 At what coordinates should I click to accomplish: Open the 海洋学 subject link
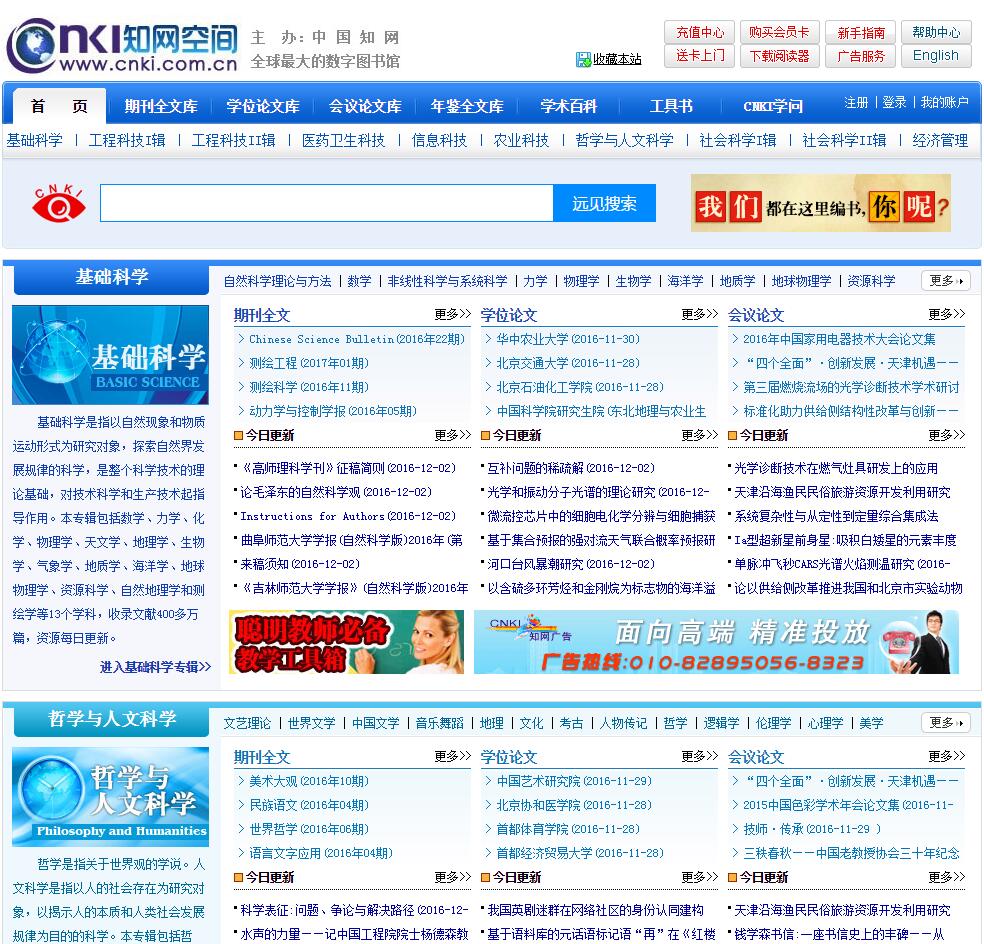(685, 281)
